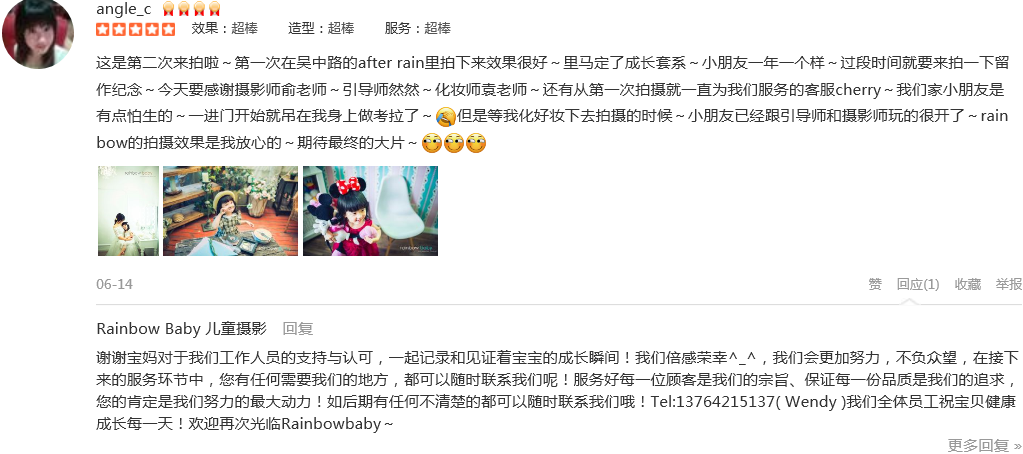The width and height of the screenshot is (1023, 454).
Task: Collapse the 回应(1) responses section
Action: tap(917, 284)
